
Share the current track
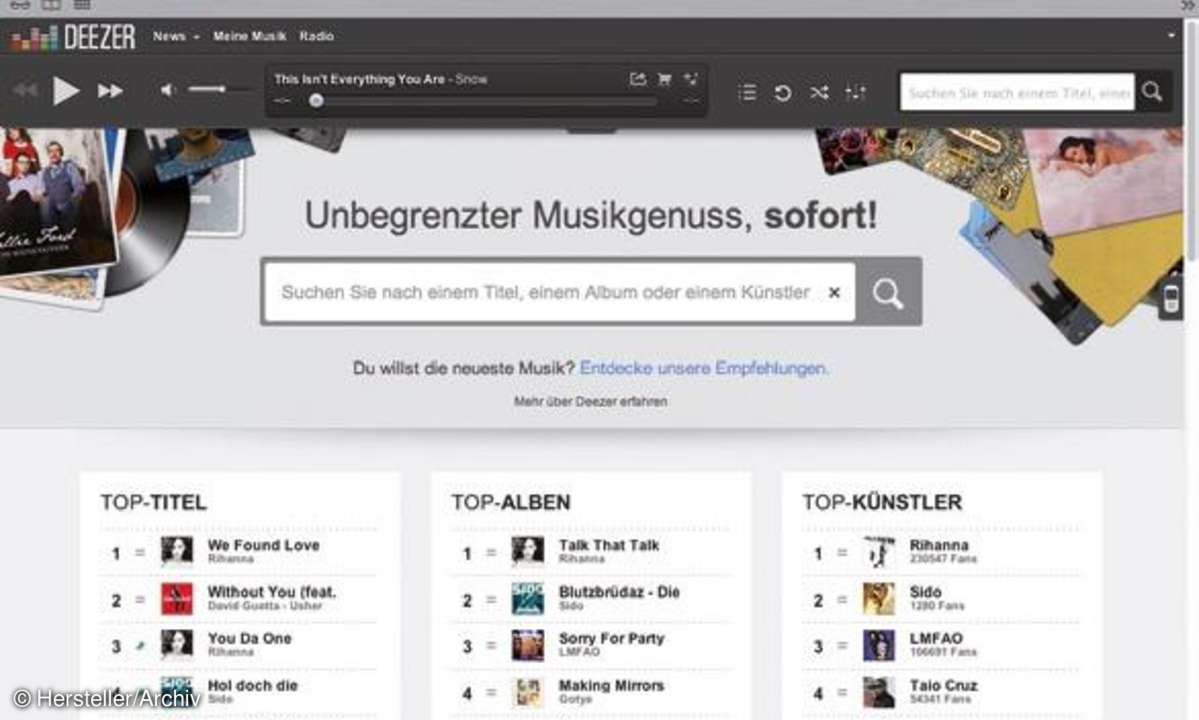638,79
